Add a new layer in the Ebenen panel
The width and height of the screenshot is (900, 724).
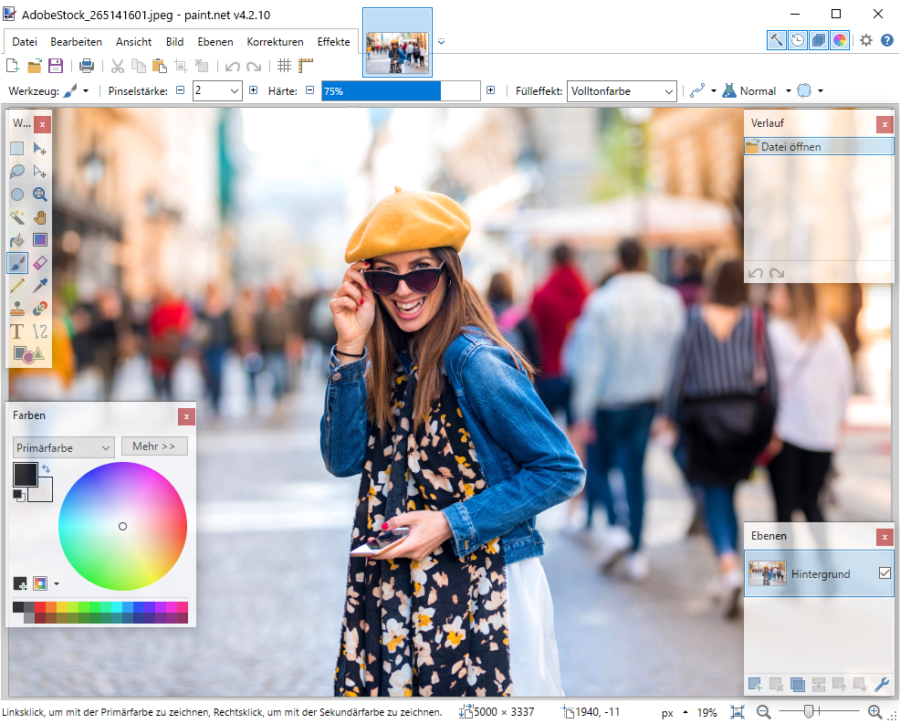click(x=754, y=684)
